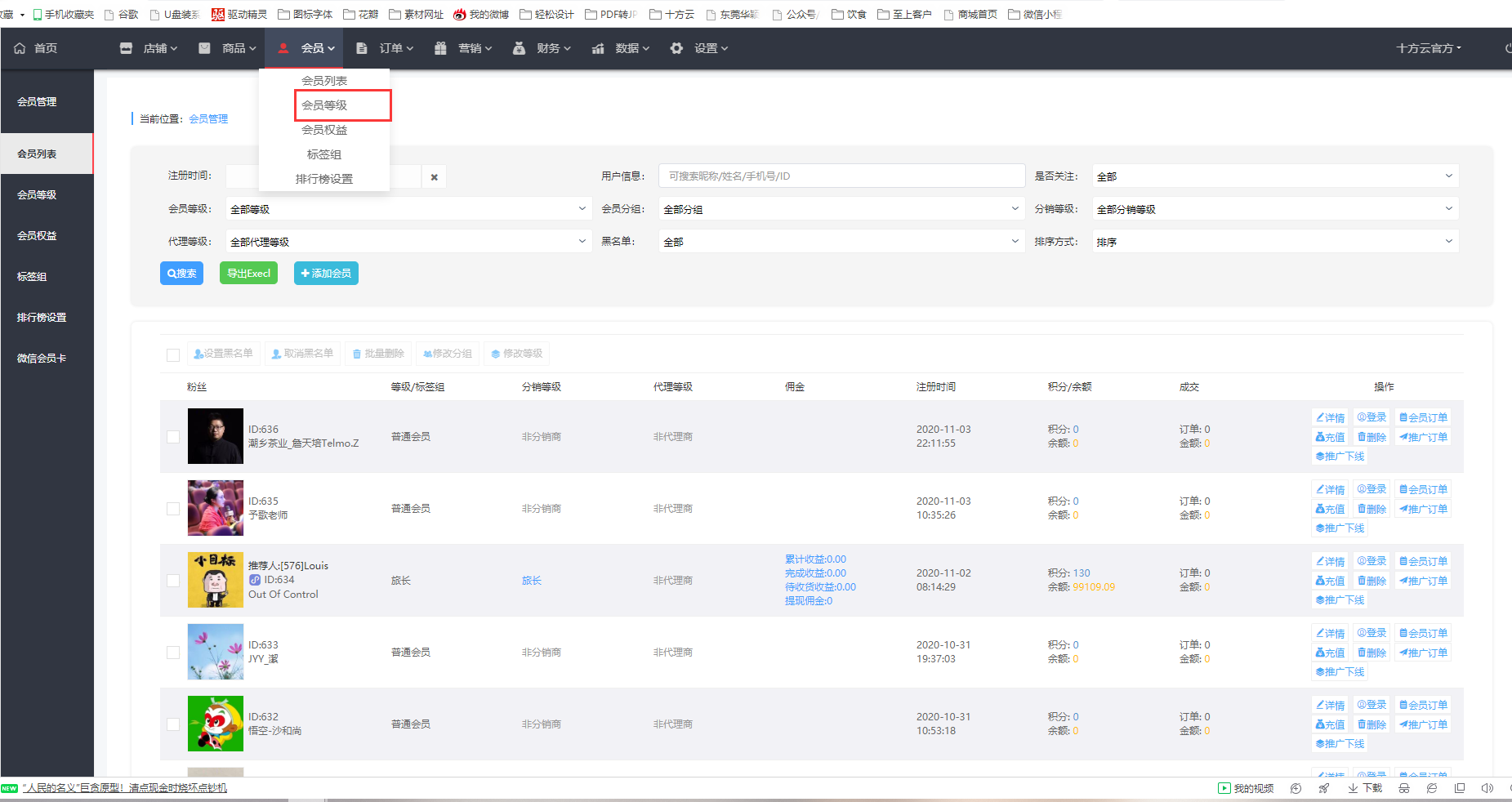This screenshot has width=1512, height=802.
Task: Select 会员权益 in the dropdown menu
Action: pos(324,130)
